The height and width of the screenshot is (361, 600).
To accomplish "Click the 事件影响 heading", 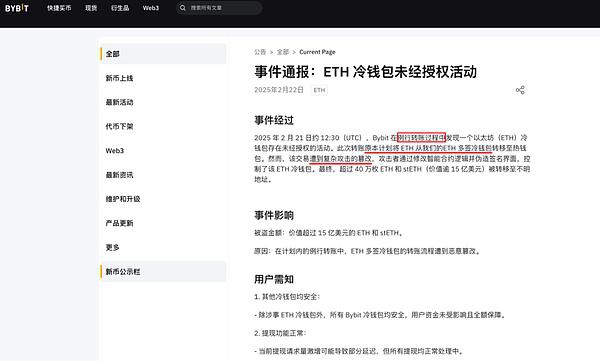I will point(274,215).
